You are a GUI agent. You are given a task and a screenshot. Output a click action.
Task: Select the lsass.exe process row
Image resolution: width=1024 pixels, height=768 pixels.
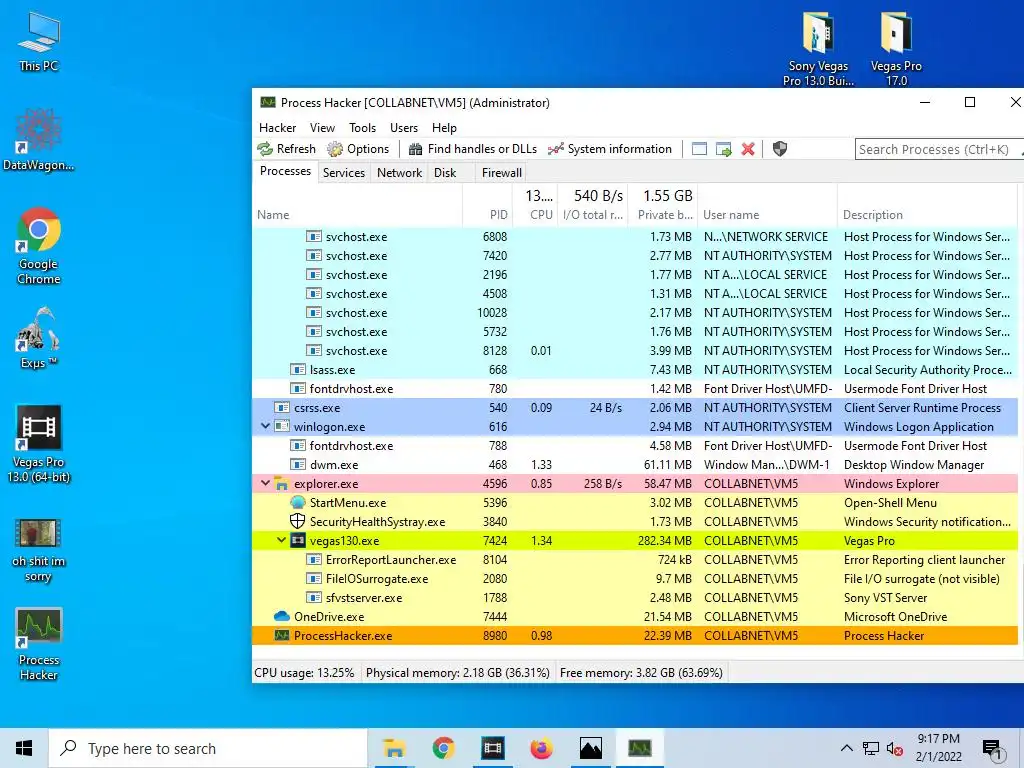pyautogui.click(x=635, y=370)
